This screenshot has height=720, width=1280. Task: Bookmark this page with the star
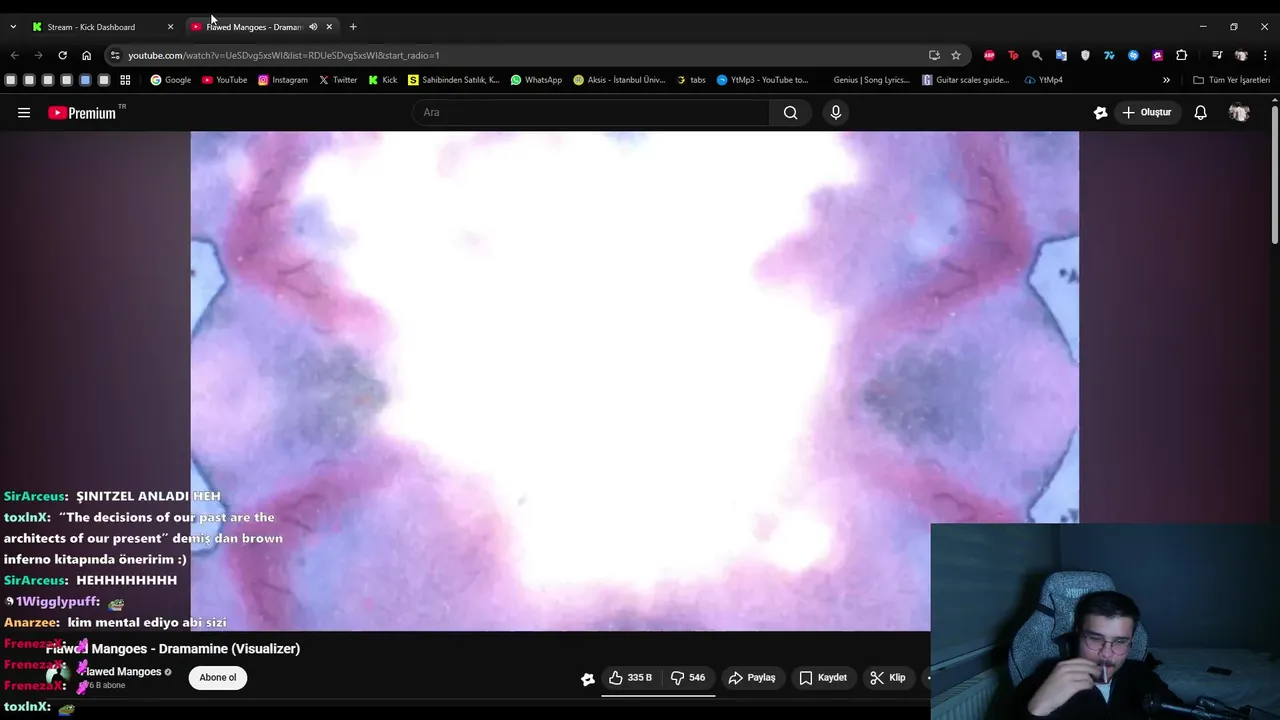coord(956,55)
